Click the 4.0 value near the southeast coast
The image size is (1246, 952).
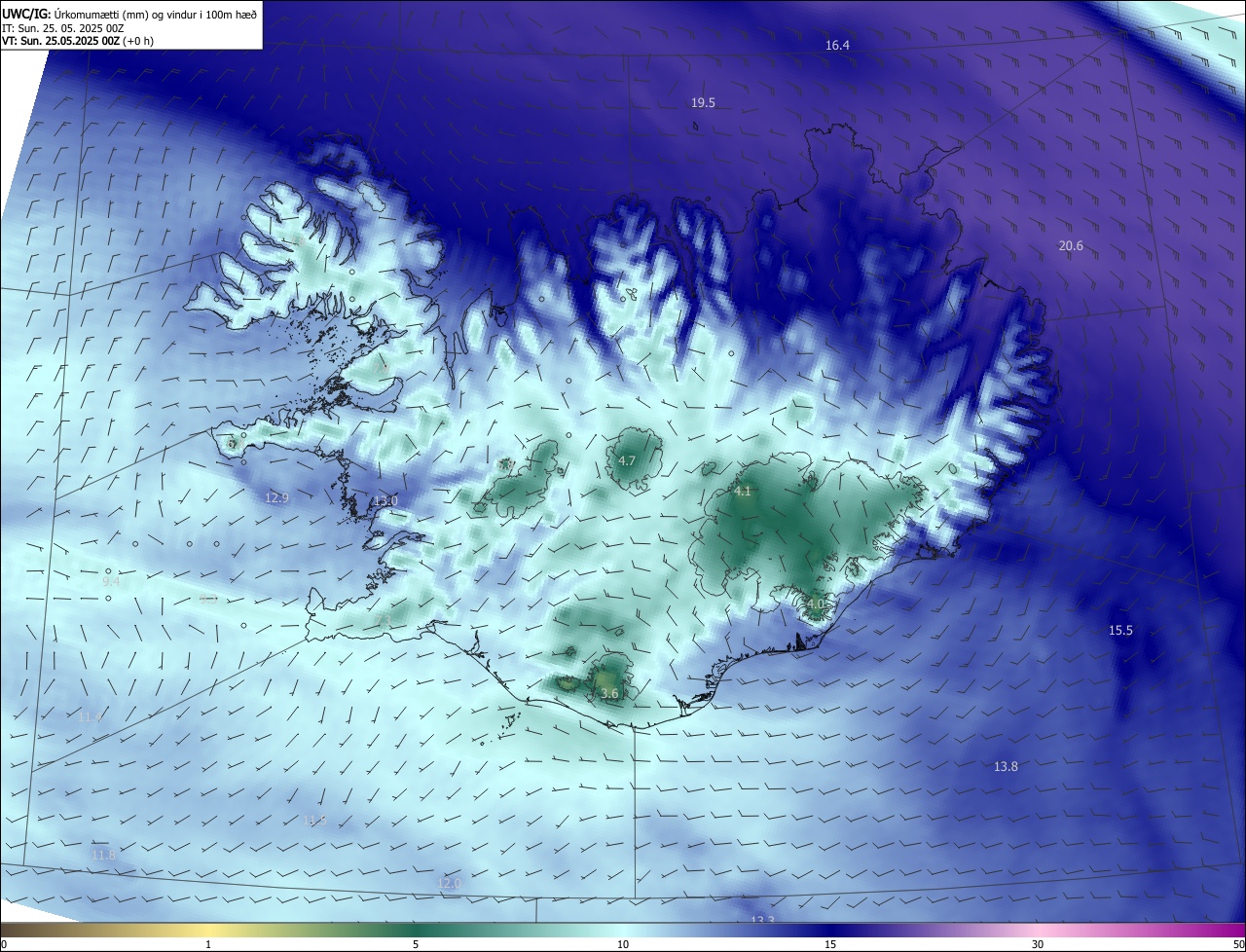point(816,604)
